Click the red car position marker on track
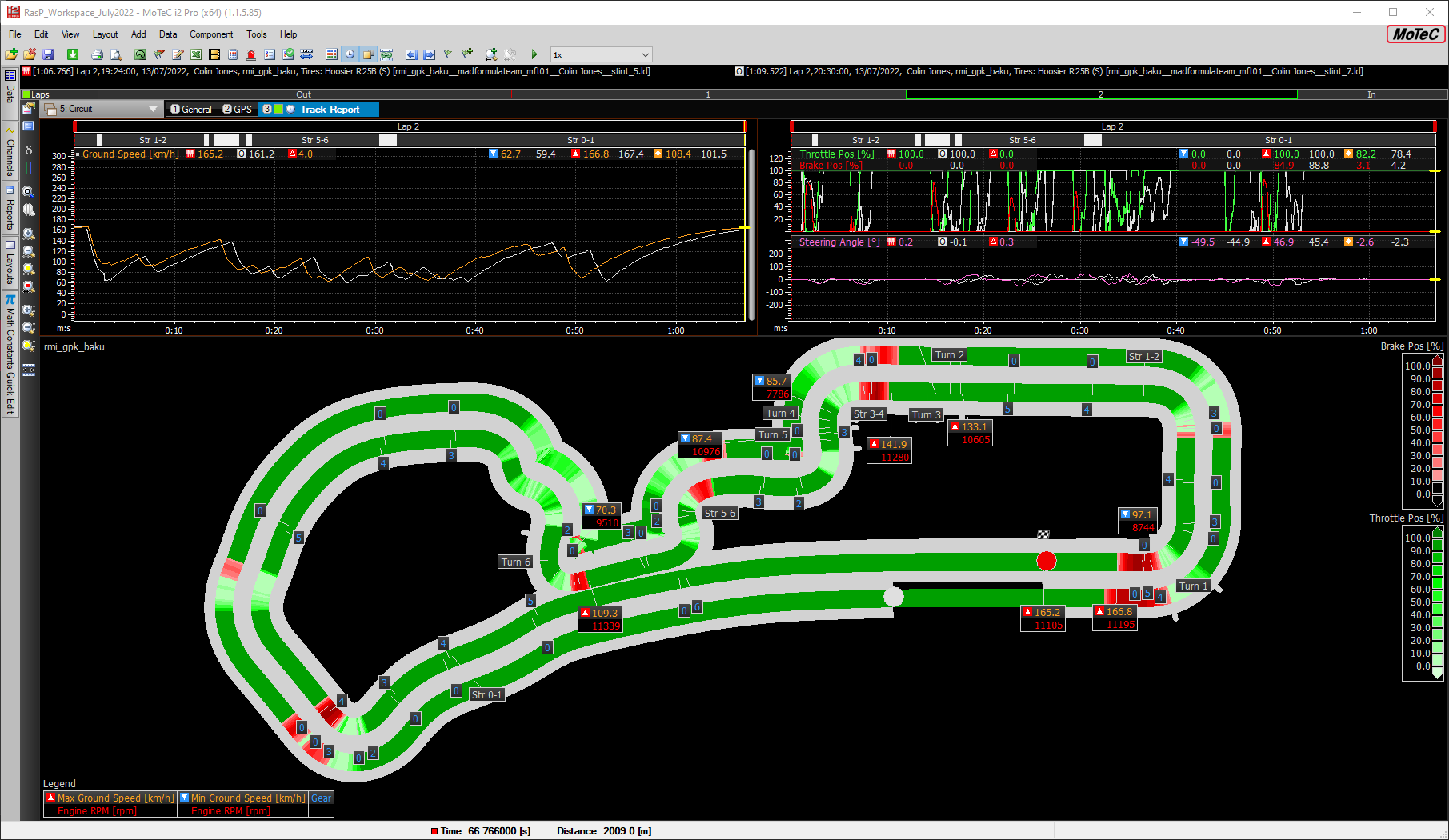Viewport: 1449px width, 840px height. pyautogui.click(x=1046, y=561)
